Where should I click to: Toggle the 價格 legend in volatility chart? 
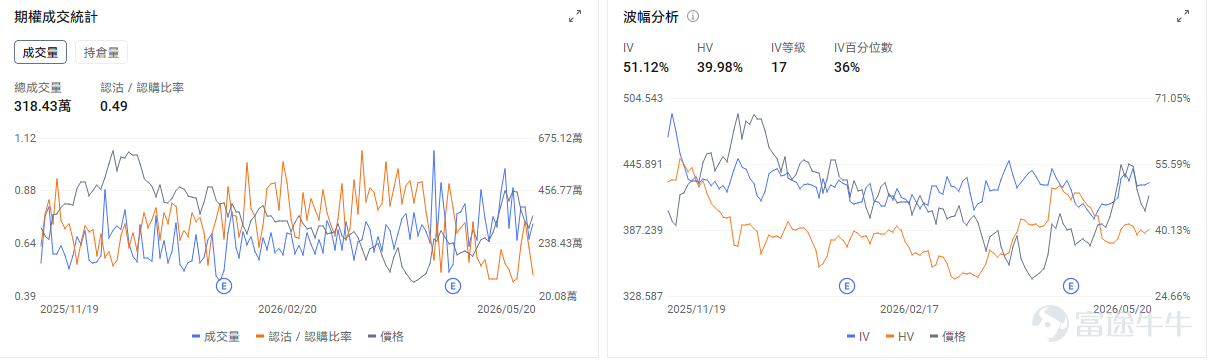click(949, 337)
